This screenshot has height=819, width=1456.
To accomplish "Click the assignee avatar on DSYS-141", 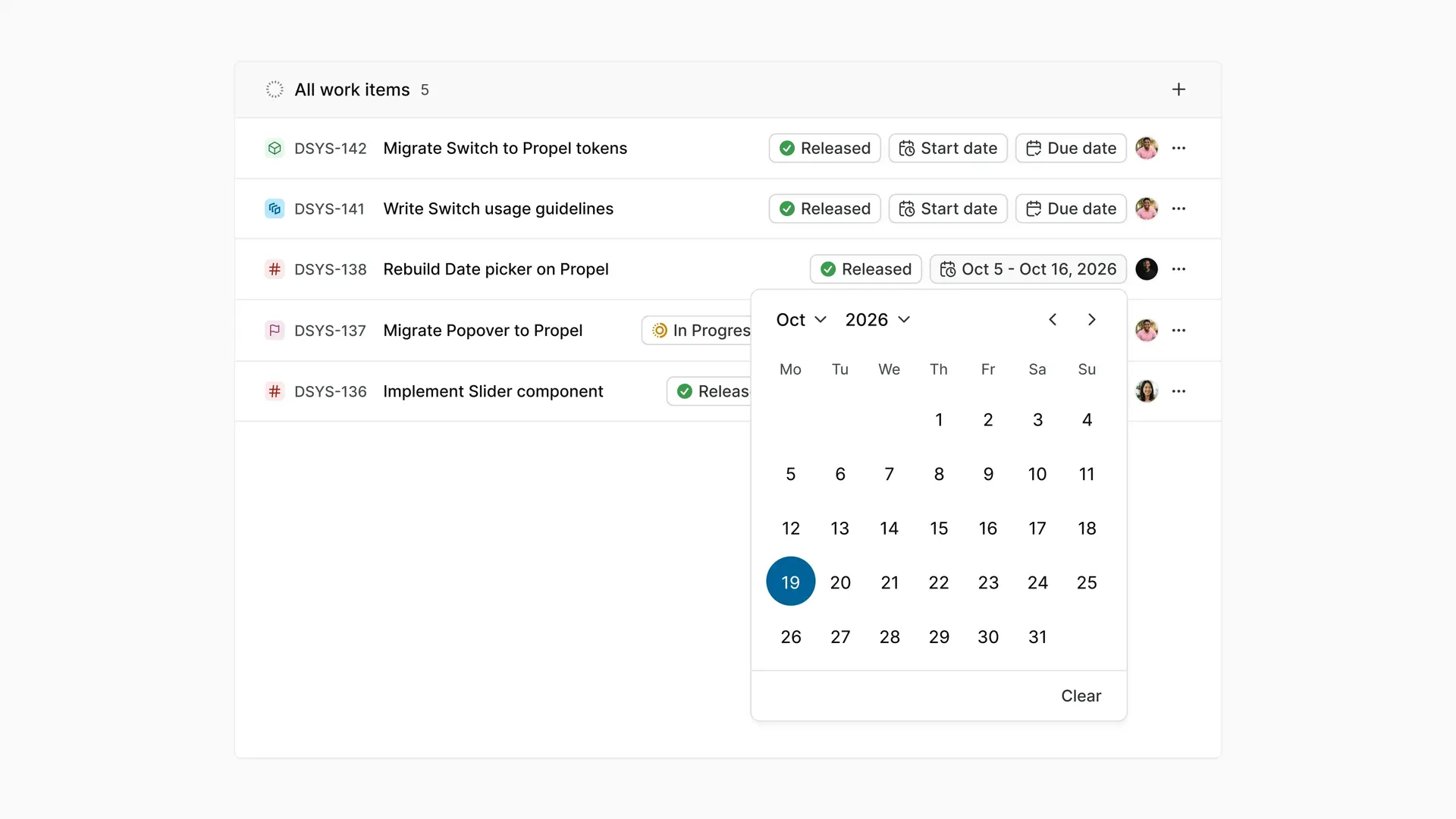I will tap(1147, 209).
